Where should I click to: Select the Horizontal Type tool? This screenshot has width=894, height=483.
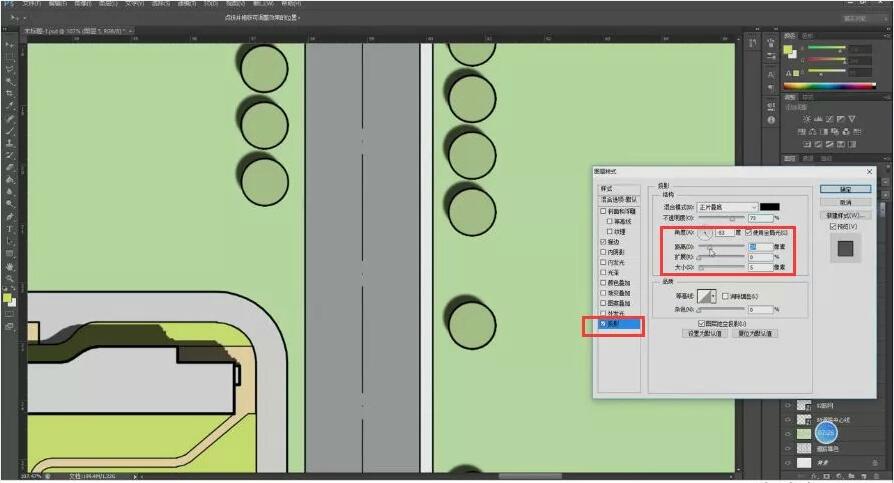pyautogui.click(x=10, y=229)
